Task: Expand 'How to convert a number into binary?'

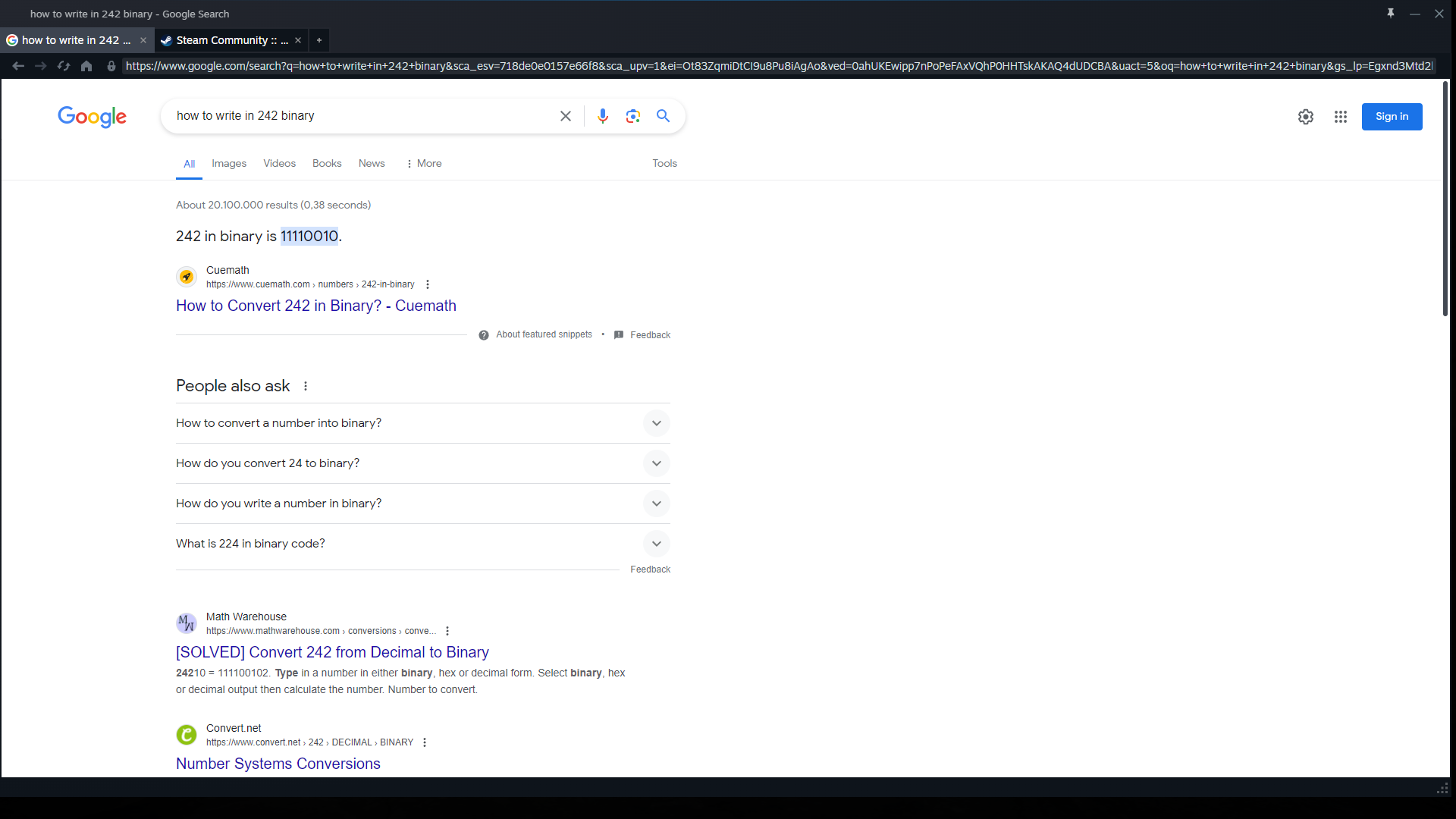Action: [656, 423]
